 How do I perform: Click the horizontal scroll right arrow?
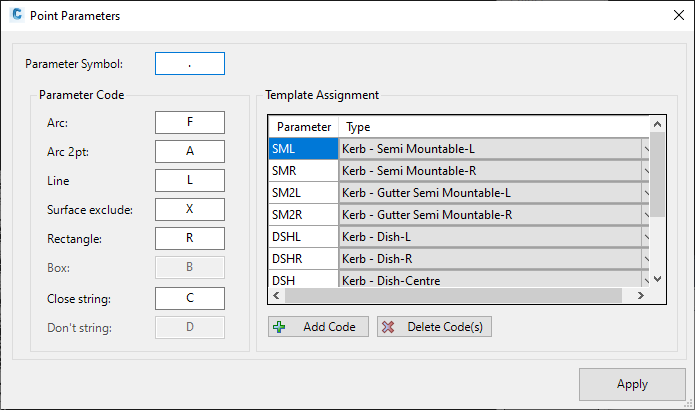point(640,296)
